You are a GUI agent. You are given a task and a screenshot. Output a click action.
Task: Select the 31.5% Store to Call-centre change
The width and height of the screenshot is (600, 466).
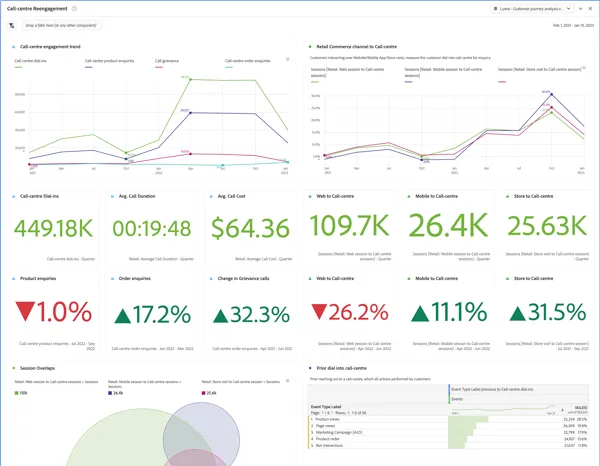click(548, 312)
